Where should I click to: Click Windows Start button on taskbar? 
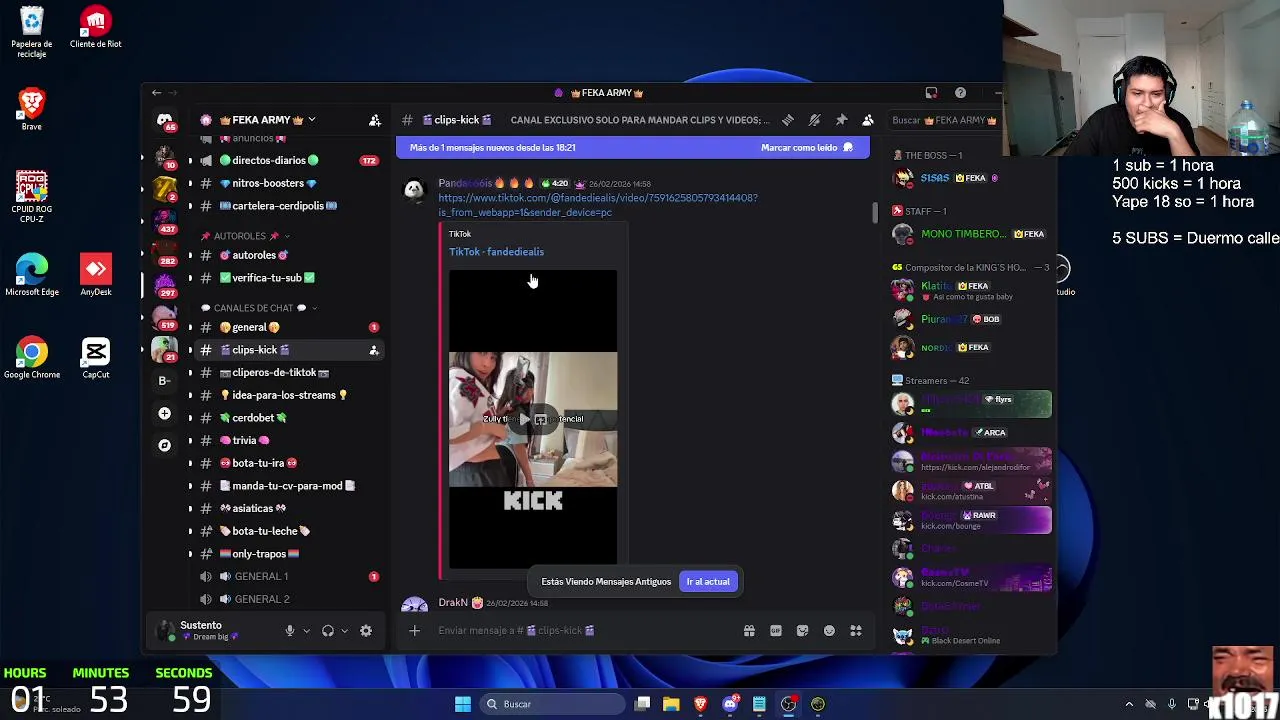pyautogui.click(x=463, y=704)
